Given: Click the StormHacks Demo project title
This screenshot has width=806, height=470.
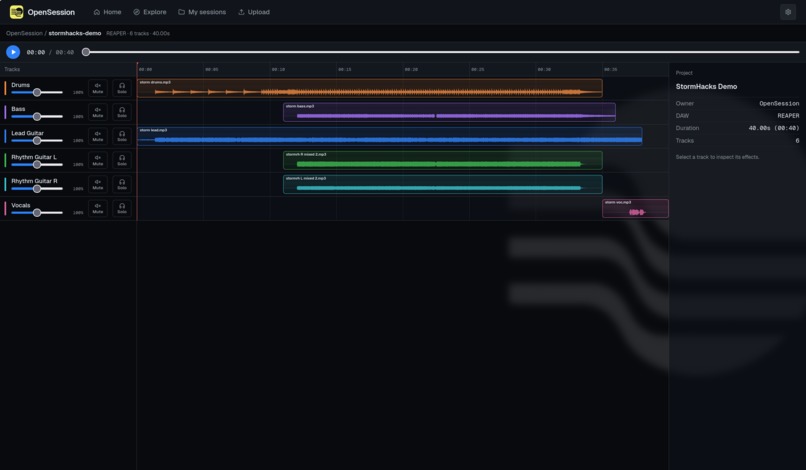Looking at the screenshot, I should click(706, 86).
